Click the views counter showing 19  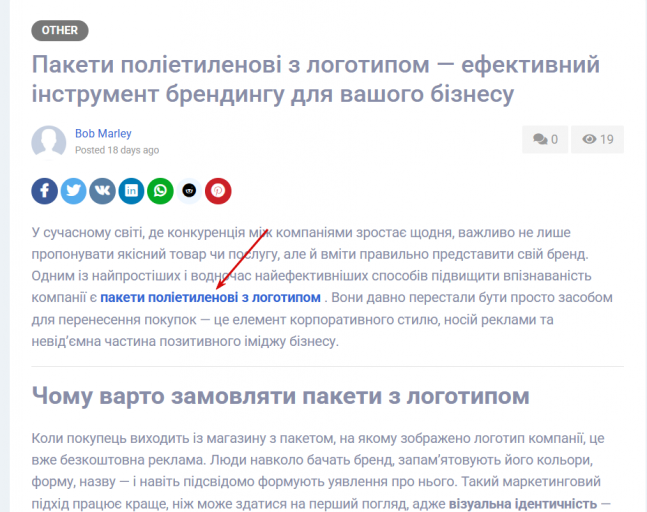pyautogui.click(x=597, y=139)
